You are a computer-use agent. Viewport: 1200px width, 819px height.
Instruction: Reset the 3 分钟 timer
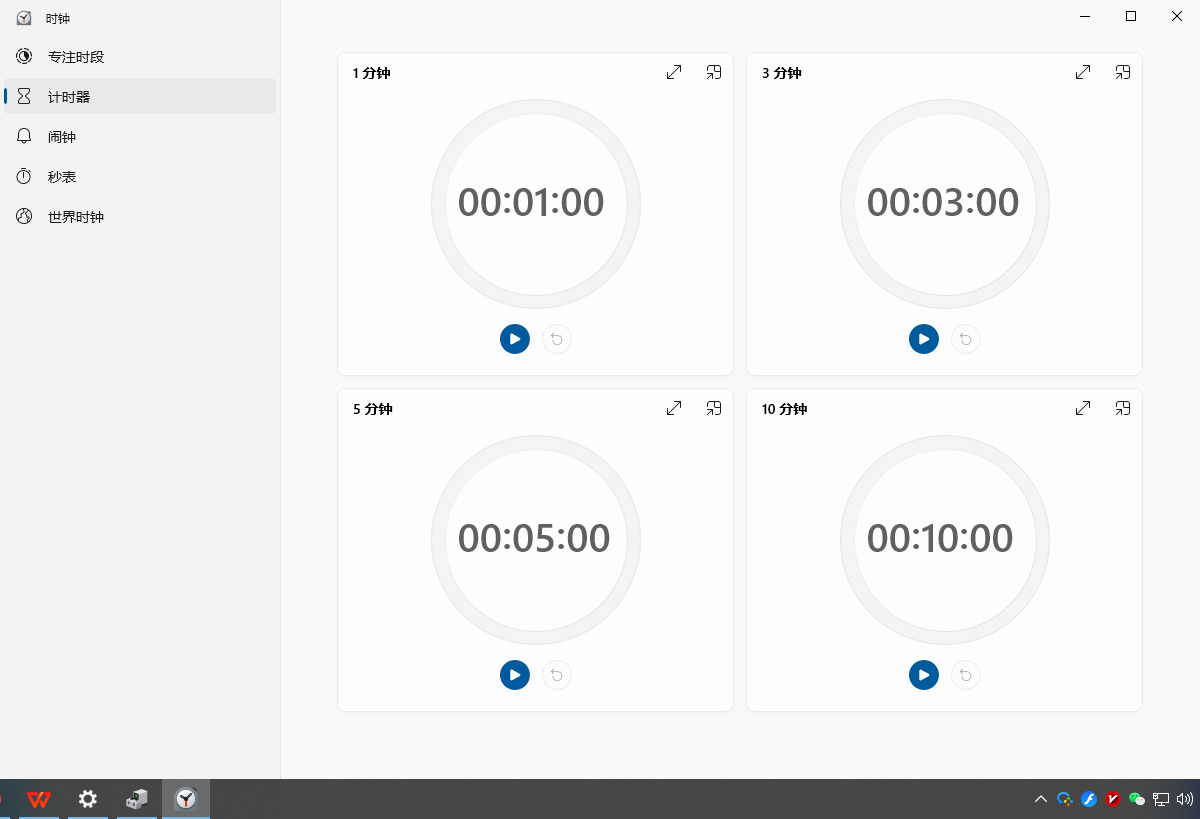coord(966,339)
